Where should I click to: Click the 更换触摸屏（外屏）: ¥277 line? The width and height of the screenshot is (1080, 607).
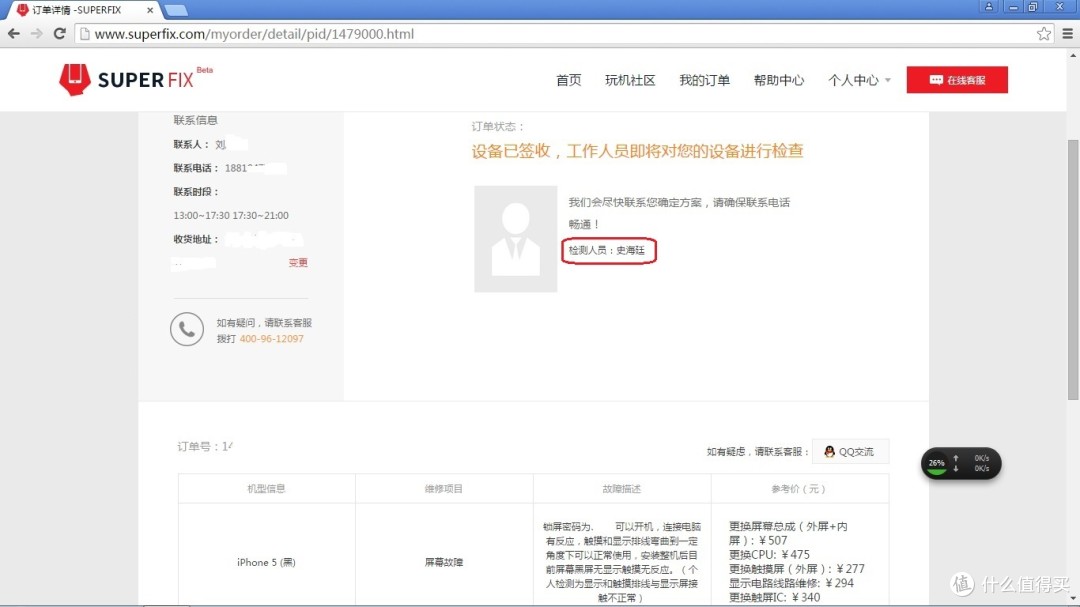tap(797, 568)
